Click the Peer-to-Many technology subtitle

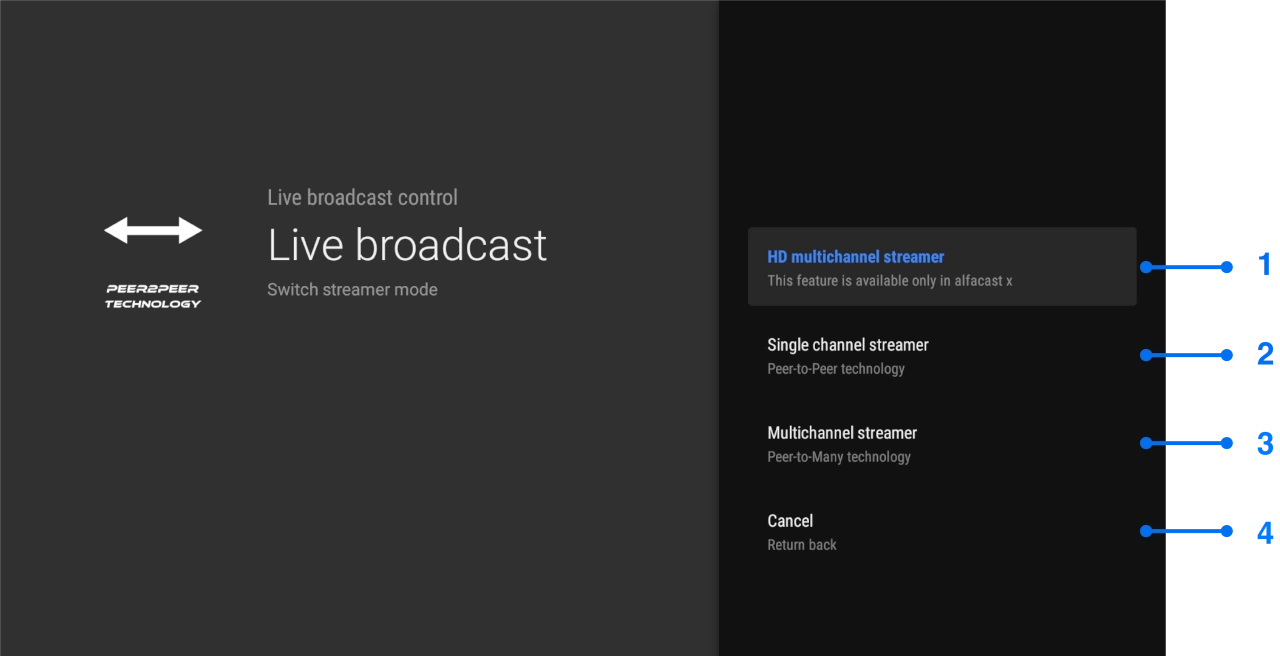click(x=839, y=457)
